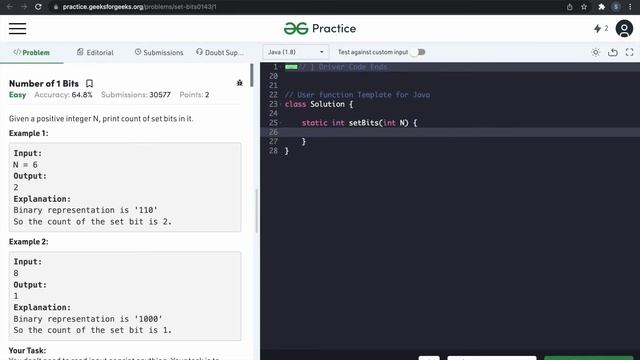This screenshot has height=360, width=640.
Task: Bookmark the Number of 1 Bits problem
Action: (89, 84)
